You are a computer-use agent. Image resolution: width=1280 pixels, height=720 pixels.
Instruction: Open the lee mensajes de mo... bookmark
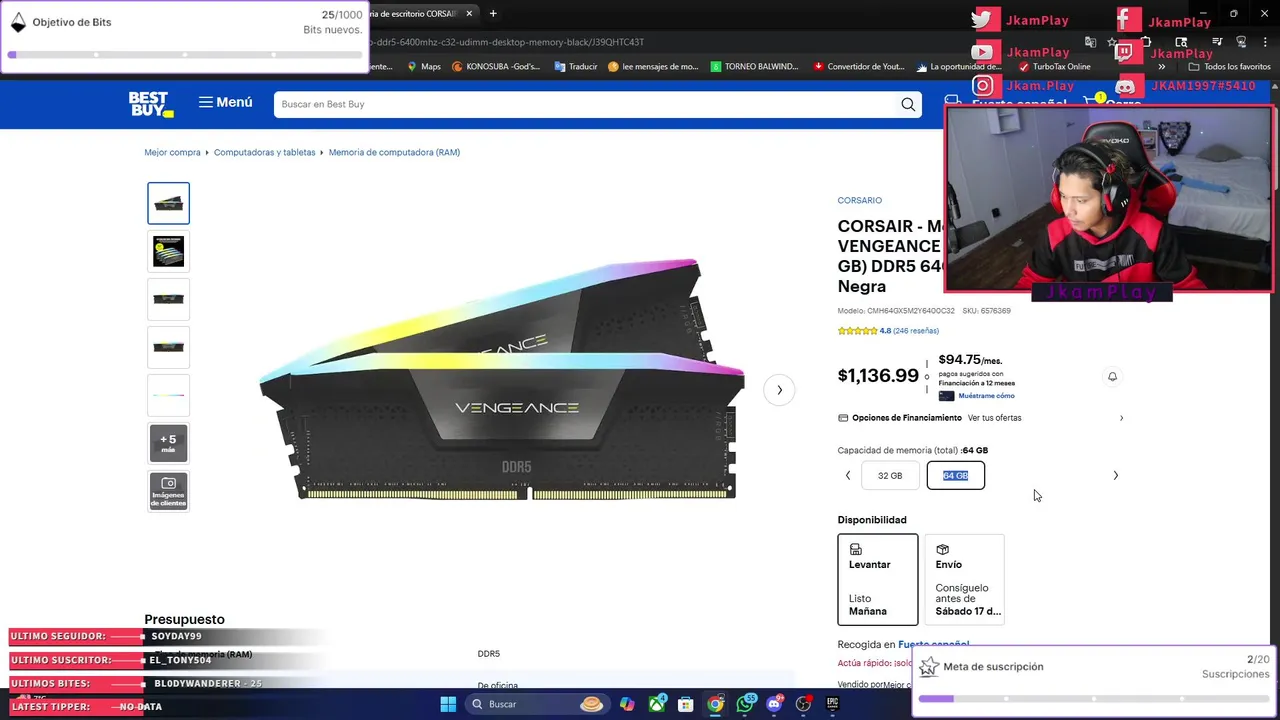(653, 67)
